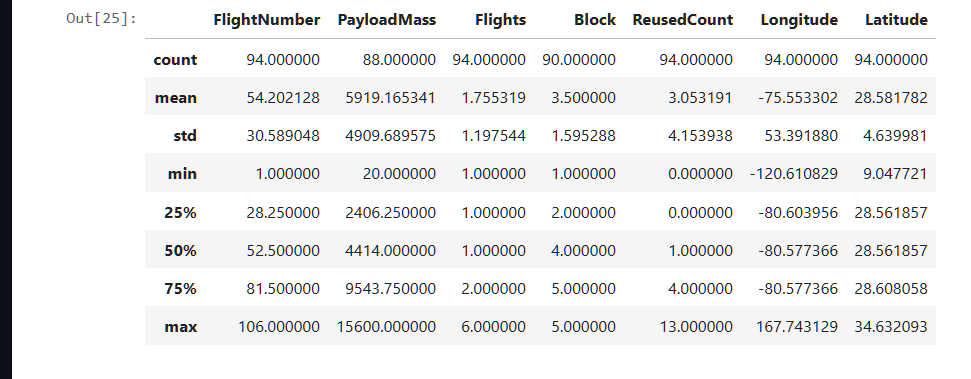Select FlightNumber 50% value 52.500000
Screen dimensions: 971x379
click(283, 251)
